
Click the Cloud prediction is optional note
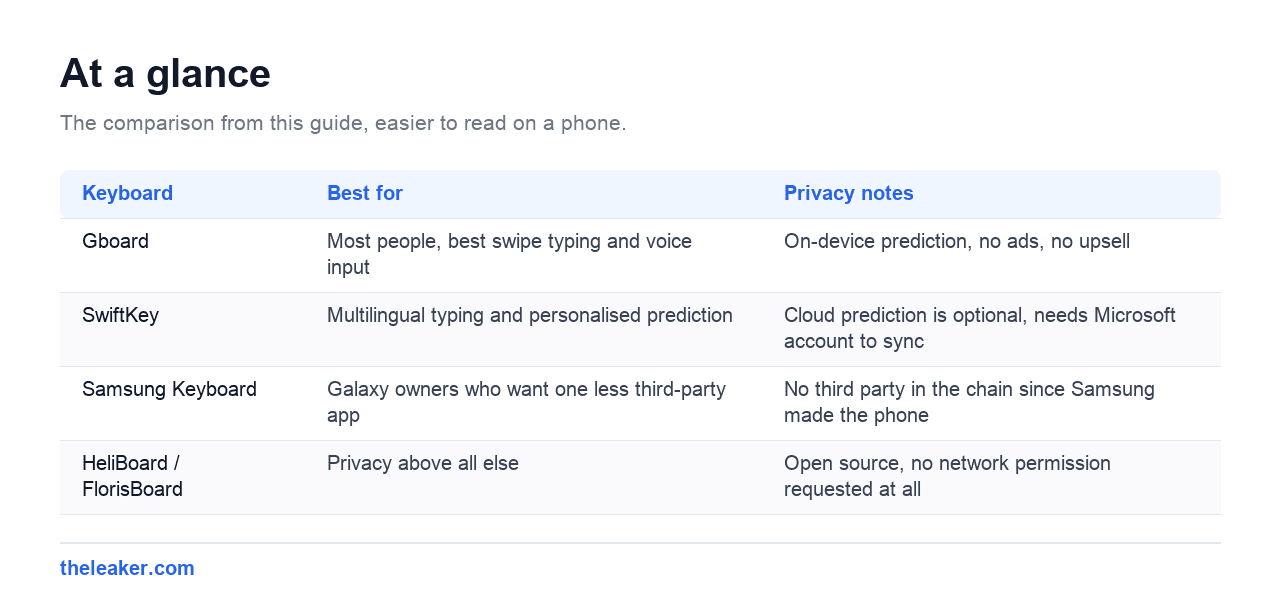coord(980,328)
